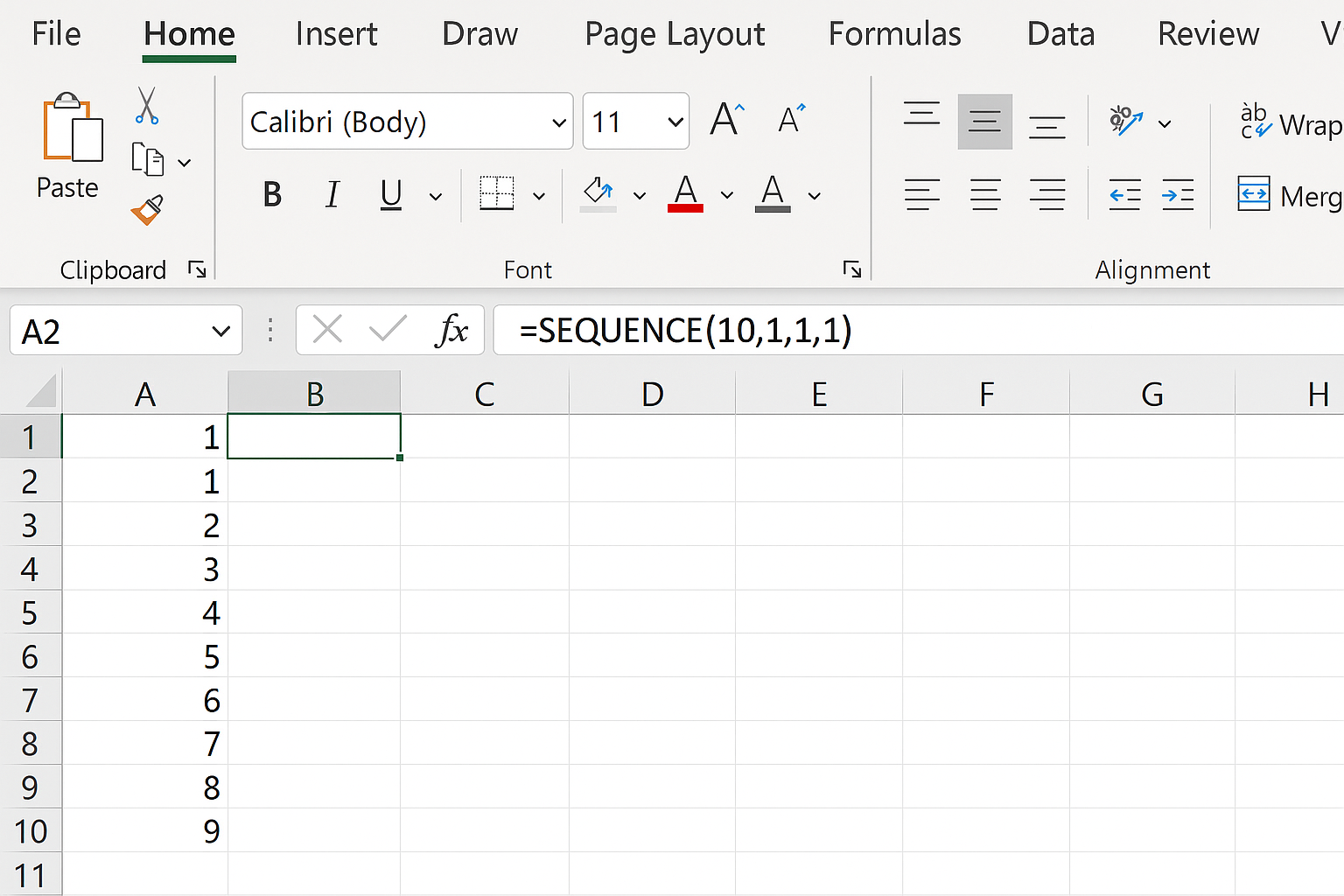Open the File tab

point(56,34)
